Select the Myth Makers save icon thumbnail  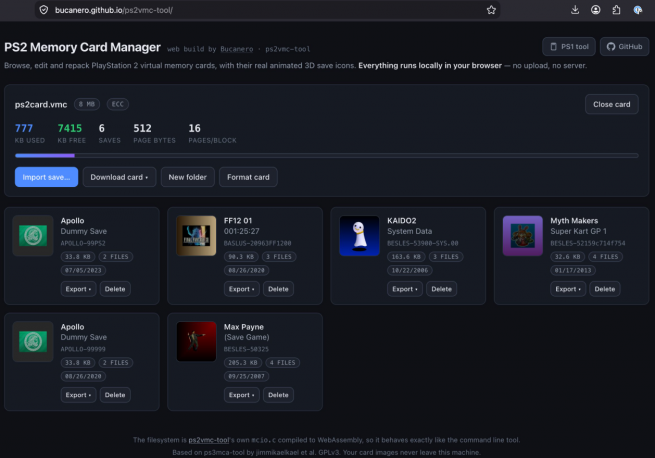523,236
